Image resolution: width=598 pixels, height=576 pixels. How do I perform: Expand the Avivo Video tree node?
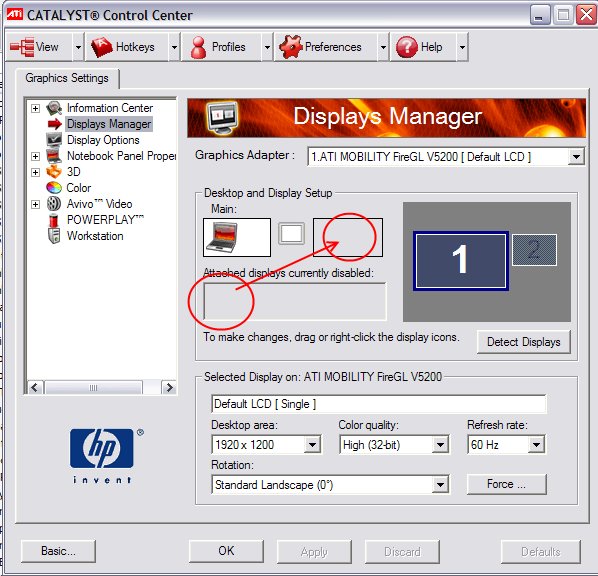[x=35, y=204]
